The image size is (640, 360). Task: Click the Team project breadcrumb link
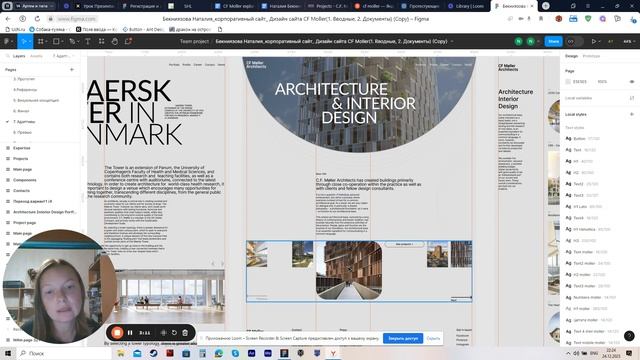[x=194, y=41]
